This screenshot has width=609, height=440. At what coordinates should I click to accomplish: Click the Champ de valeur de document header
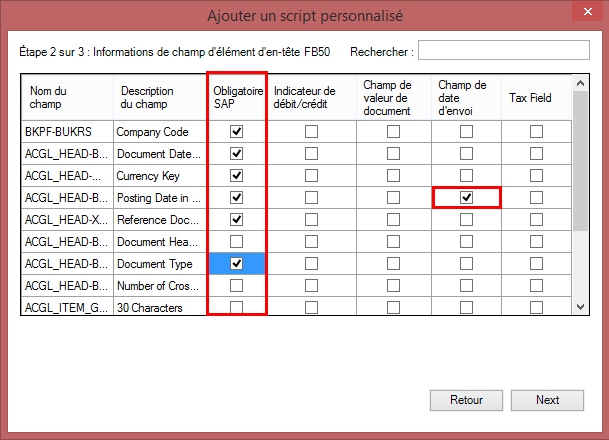pos(394,97)
